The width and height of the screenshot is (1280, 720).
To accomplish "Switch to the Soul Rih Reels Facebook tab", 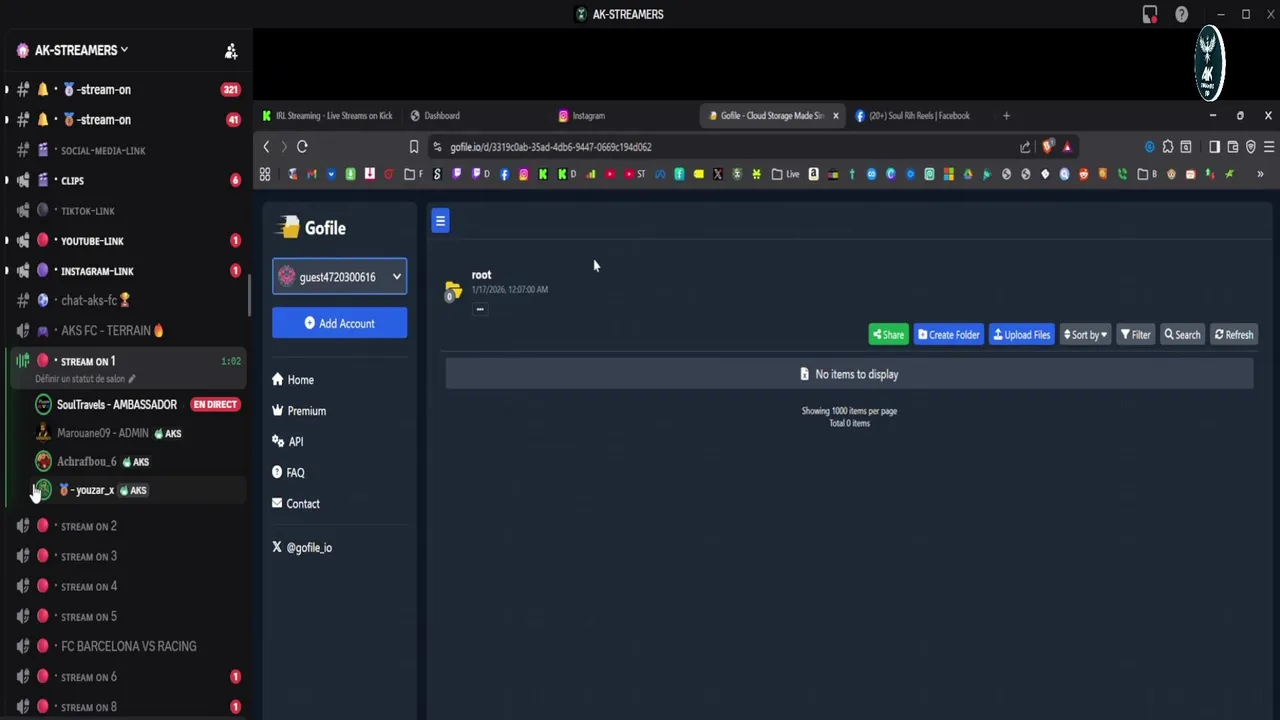I will (919, 116).
